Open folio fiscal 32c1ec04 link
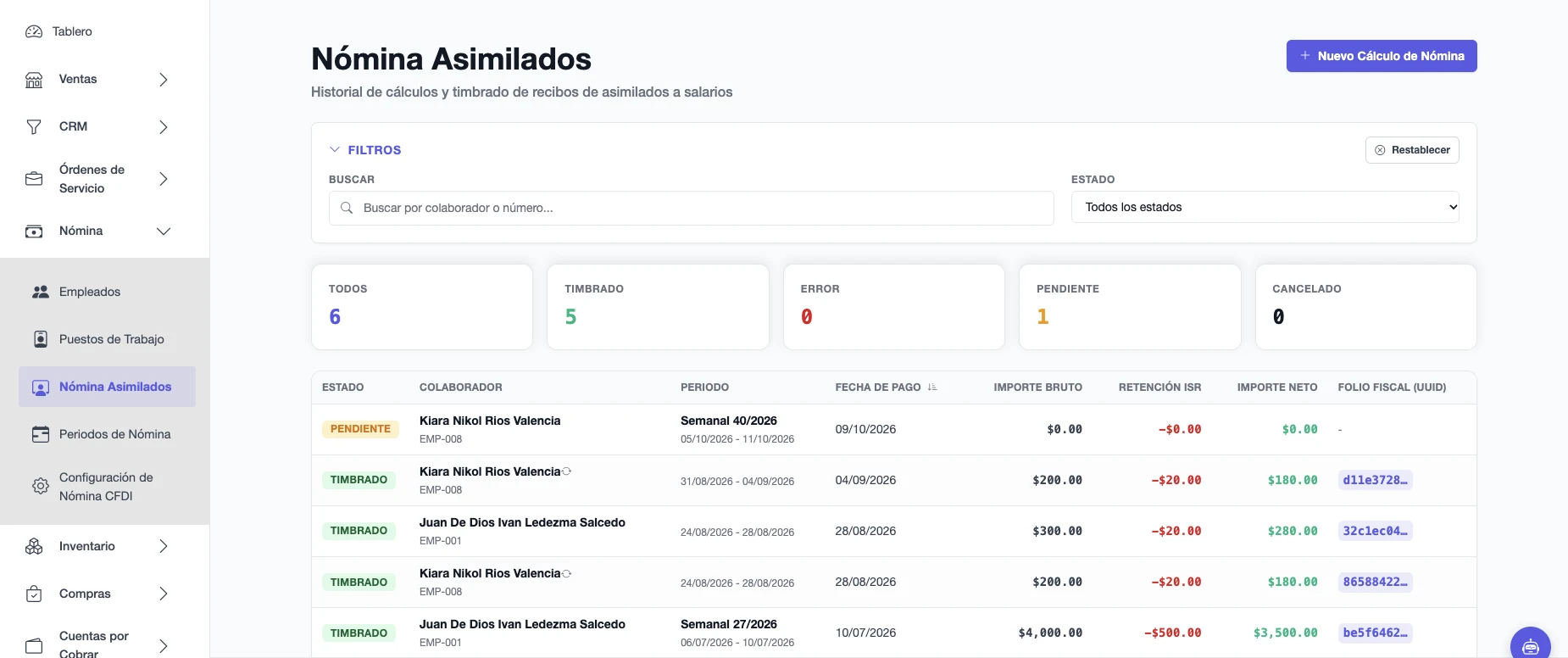Image resolution: width=1568 pixels, height=658 pixels. pos(1375,531)
